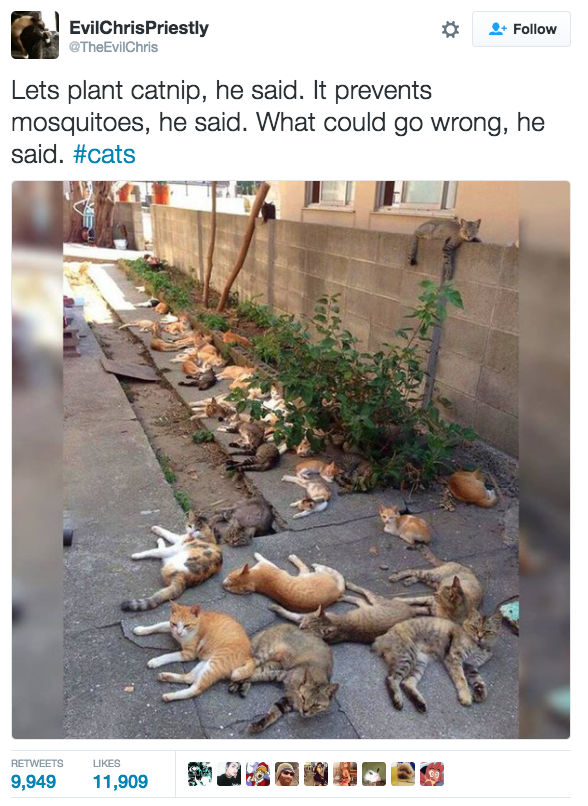This screenshot has height=806, width=588.
Task: Click the RETWEETS label
Action: pyautogui.click(x=37, y=763)
